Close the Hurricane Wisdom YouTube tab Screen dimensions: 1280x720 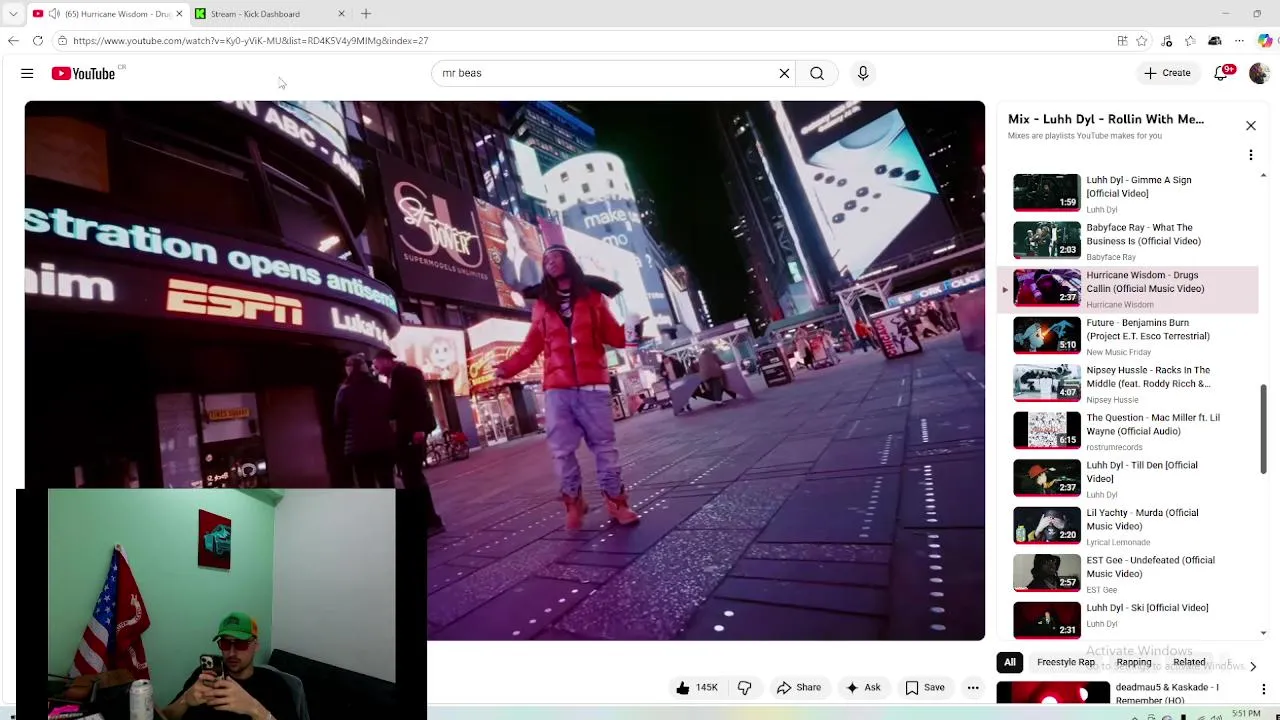(179, 14)
